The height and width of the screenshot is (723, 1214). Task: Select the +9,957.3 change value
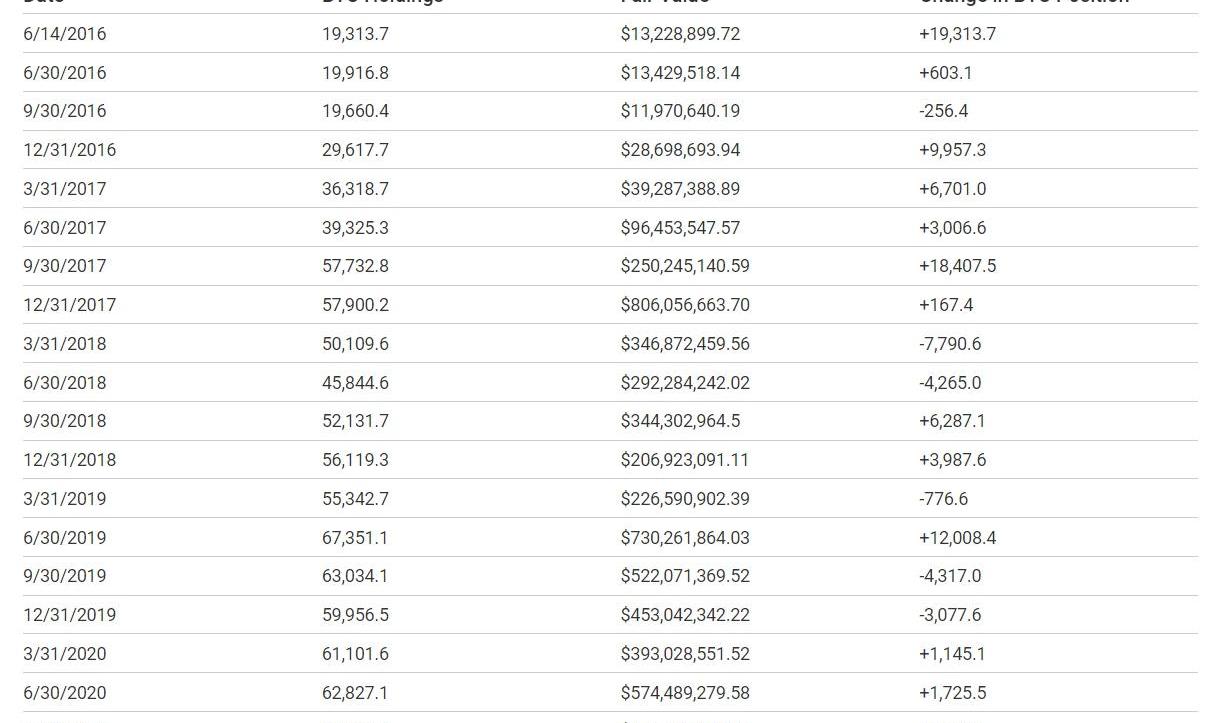coord(952,150)
